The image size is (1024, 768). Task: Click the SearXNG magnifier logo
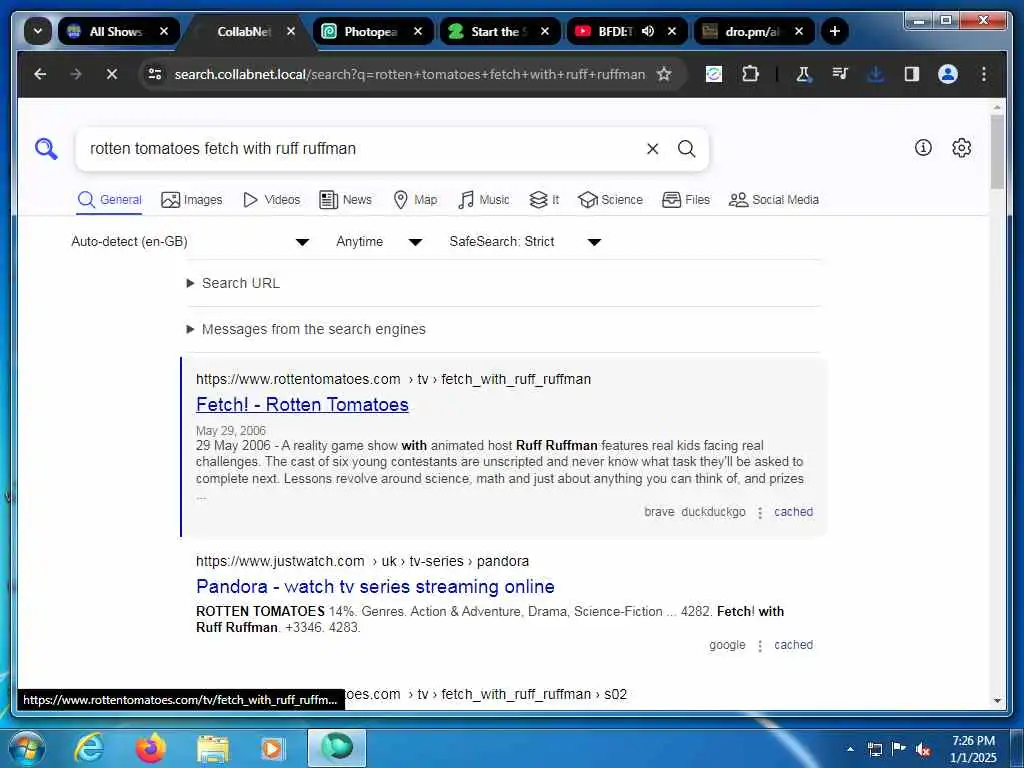pyautogui.click(x=46, y=149)
